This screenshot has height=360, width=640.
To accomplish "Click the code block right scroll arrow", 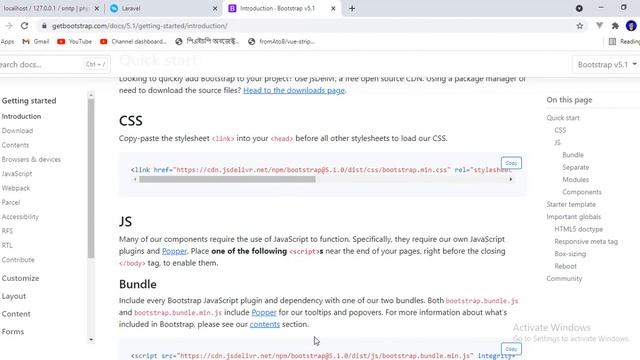I will coord(510,179).
